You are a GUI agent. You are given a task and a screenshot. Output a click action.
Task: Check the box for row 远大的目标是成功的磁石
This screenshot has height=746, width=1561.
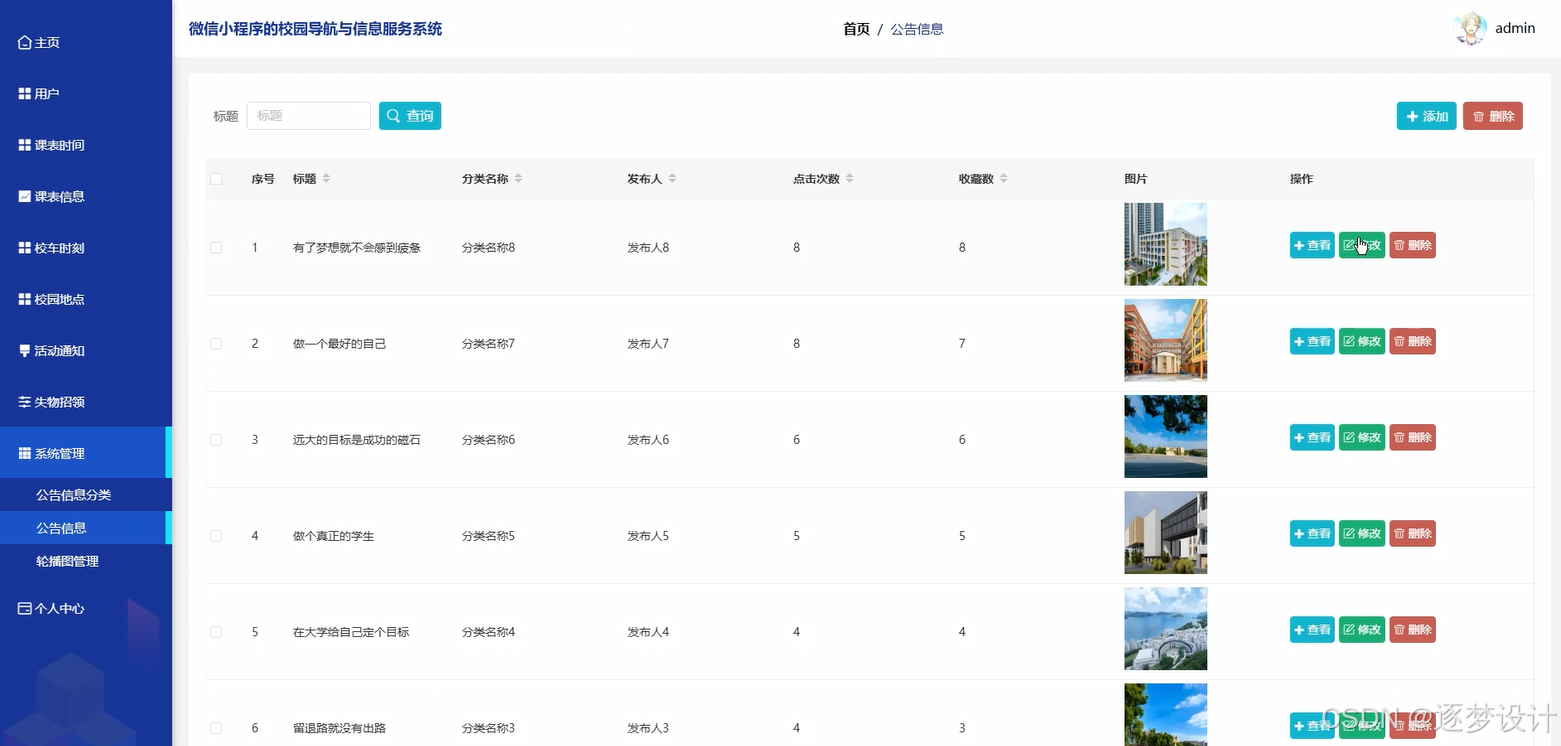(x=216, y=440)
